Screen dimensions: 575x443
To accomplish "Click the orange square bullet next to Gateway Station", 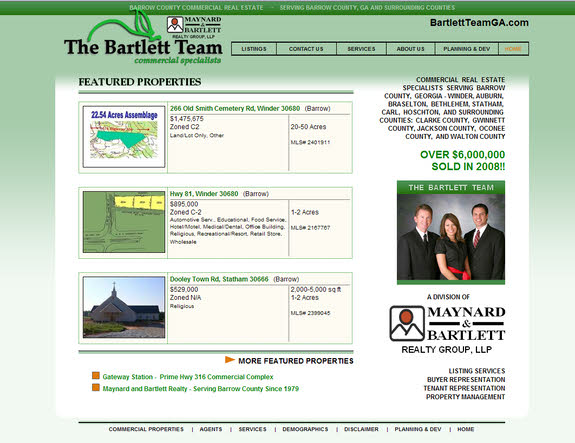I will pyautogui.click(x=96, y=376).
